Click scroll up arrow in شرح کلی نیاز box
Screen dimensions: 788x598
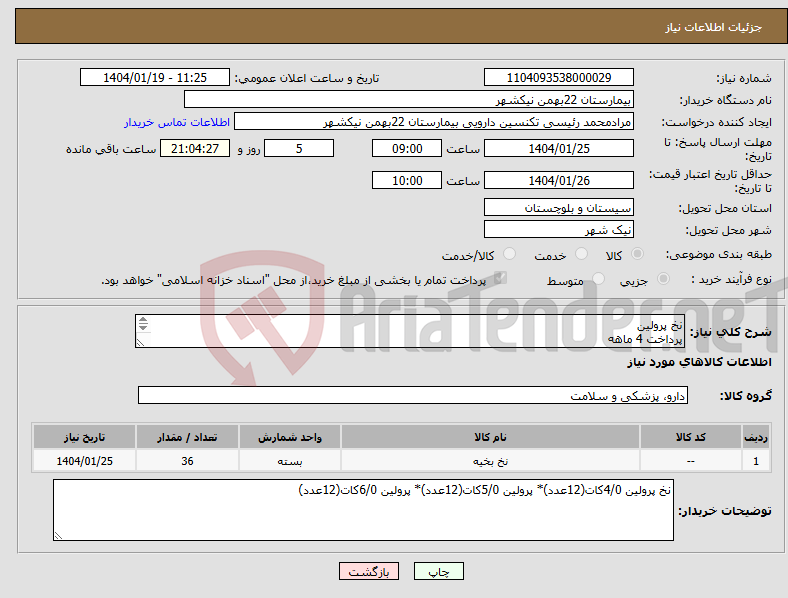(143, 320)
